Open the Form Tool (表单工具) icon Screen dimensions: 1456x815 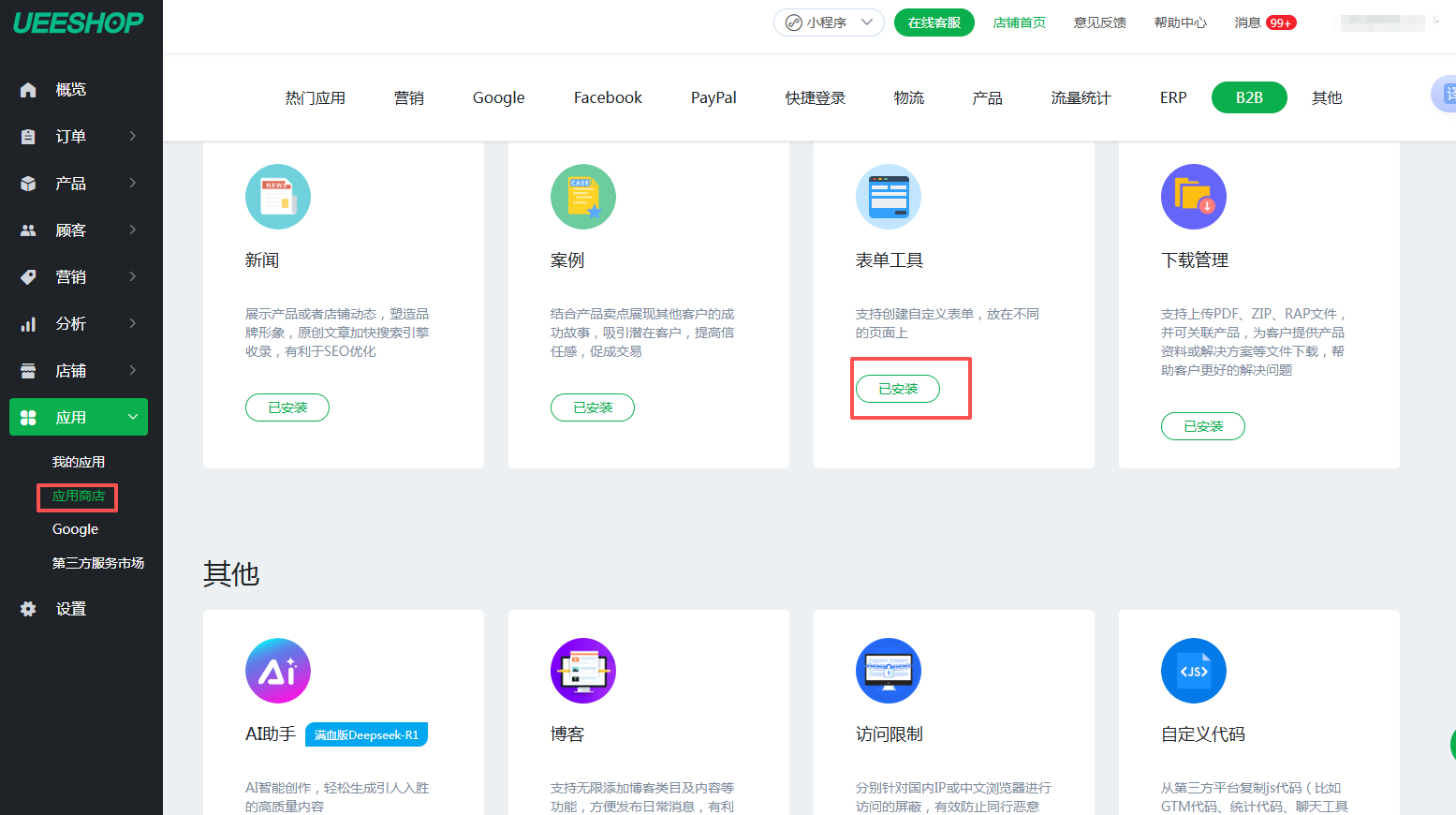[888, 197]
